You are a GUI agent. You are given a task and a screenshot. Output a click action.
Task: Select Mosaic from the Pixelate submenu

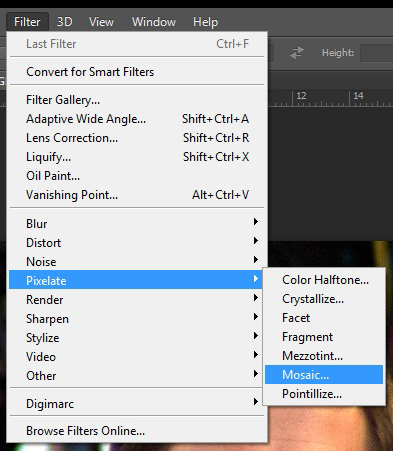pos(324,375)
